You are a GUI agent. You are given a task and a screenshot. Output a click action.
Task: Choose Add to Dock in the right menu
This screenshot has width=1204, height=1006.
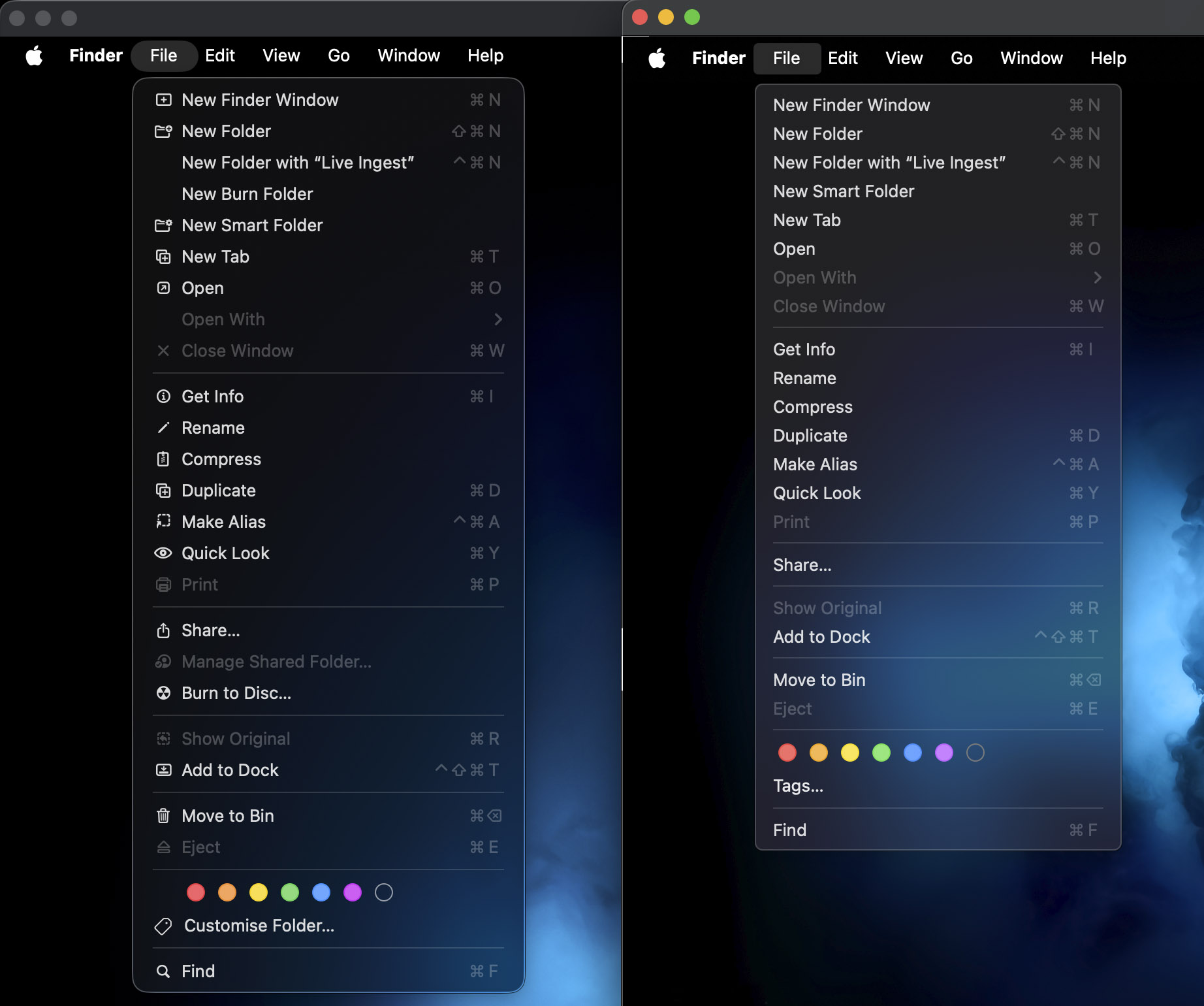tap(938, 637)
